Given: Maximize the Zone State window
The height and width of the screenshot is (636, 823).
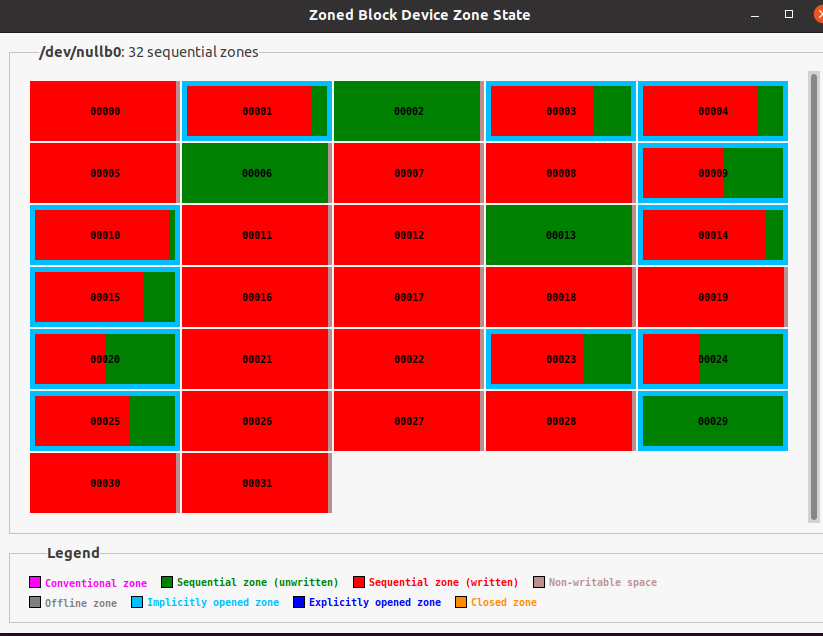Looking at the screenshot, I should click(789, 14).
